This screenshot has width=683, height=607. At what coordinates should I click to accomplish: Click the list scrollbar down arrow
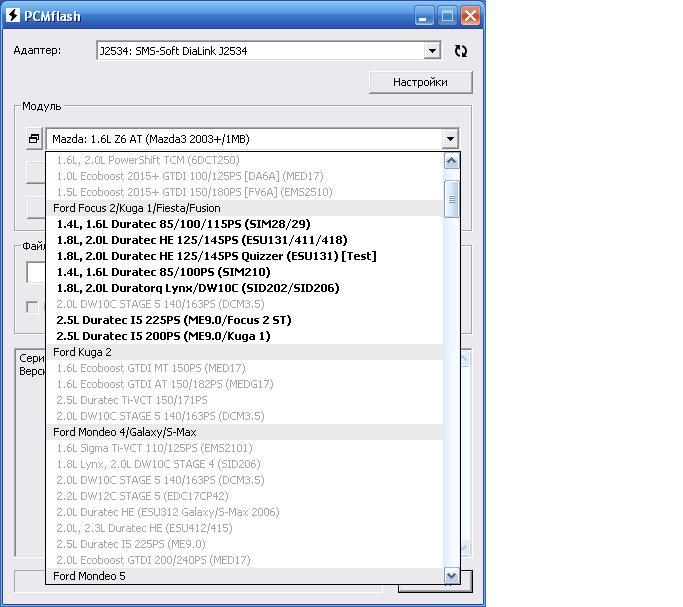(451, 576)
